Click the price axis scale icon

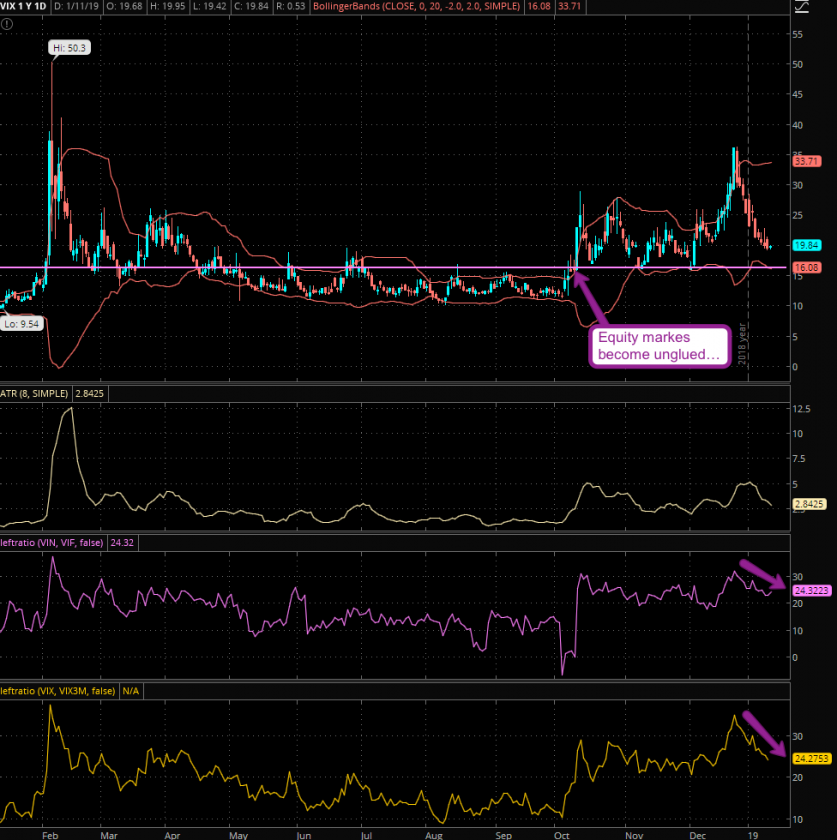pyautogui.click(x=801, y=8)
